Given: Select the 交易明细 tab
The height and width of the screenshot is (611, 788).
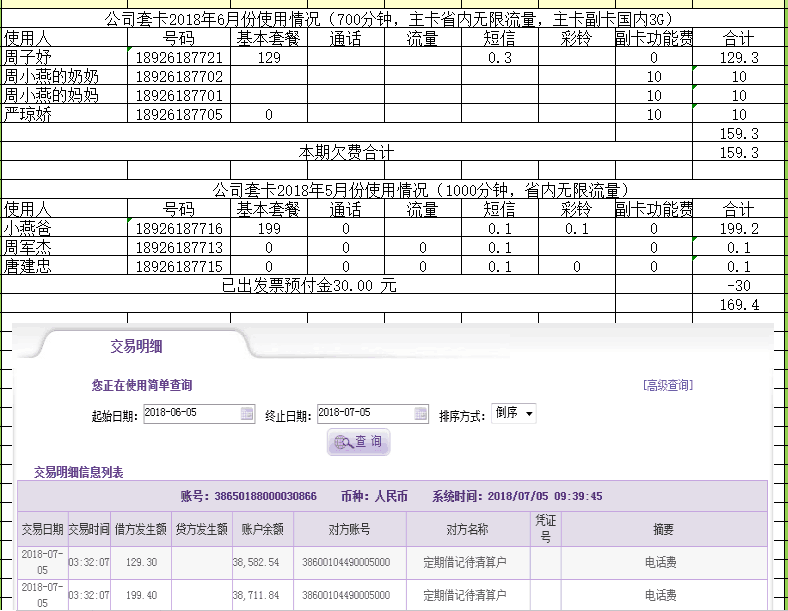Looking at the screenshot, I should click(x=136, y=347).
